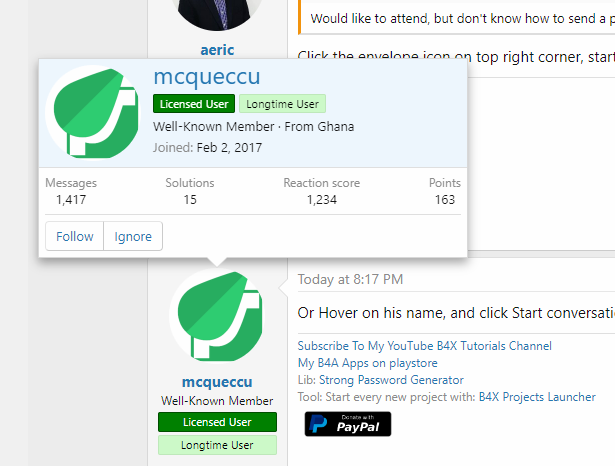
Task: Click the Licensed User banner below the post author
Action: click(x=217, y=422)
